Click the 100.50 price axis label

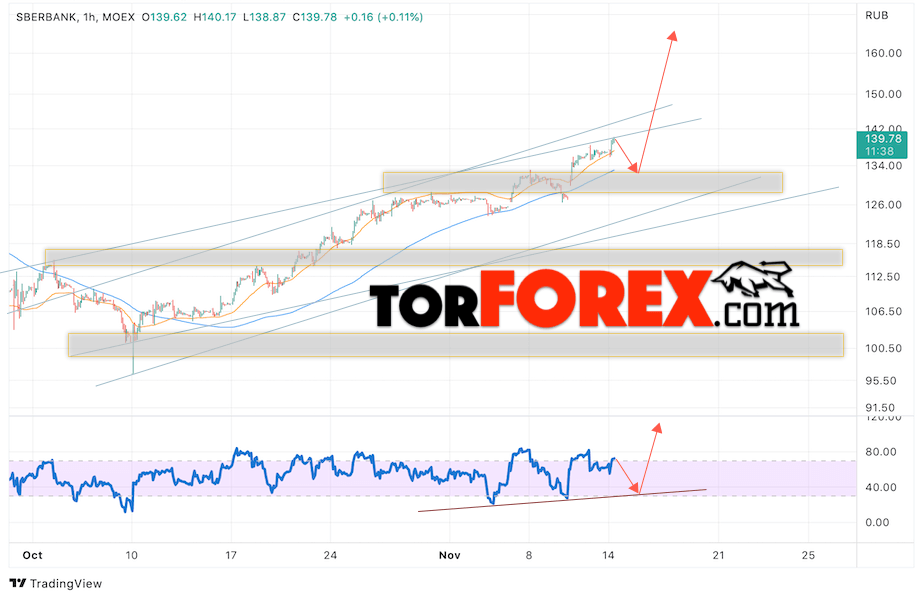tap(883, 348)
